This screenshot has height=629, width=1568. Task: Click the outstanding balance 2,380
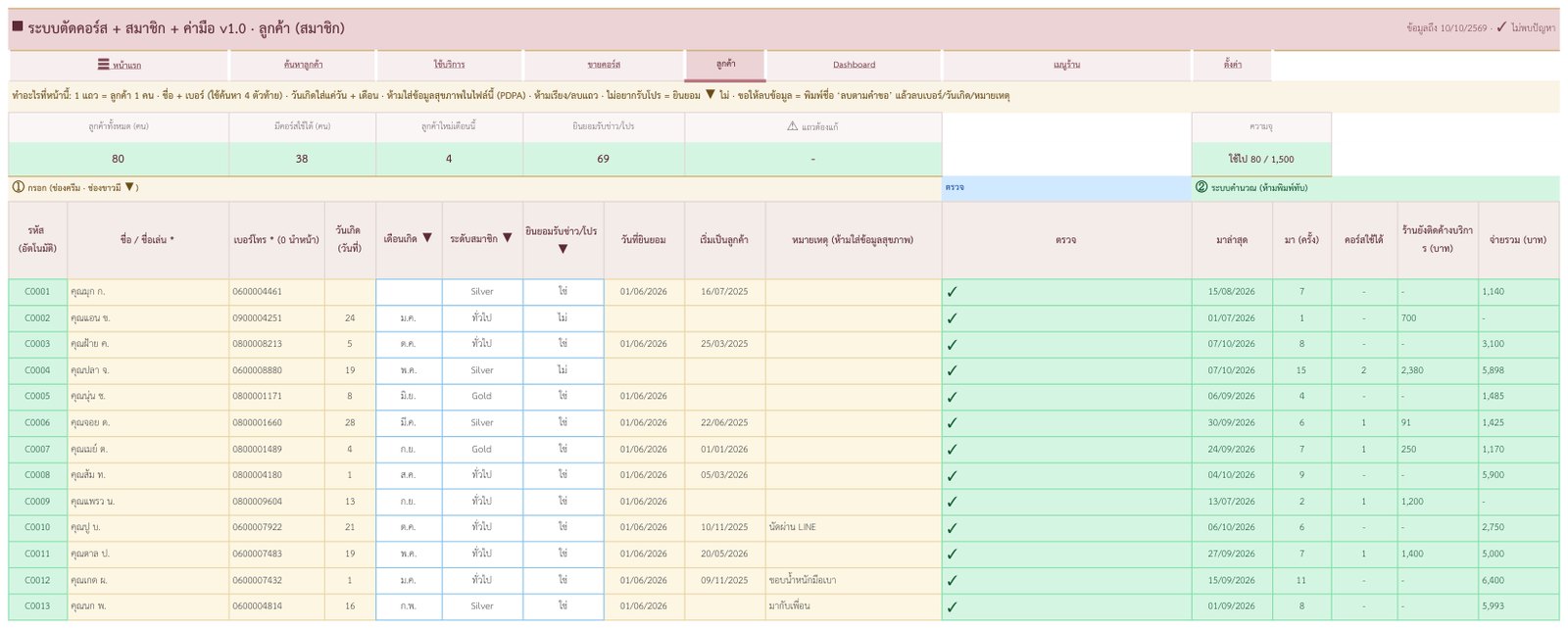[x=1412, y=370]
